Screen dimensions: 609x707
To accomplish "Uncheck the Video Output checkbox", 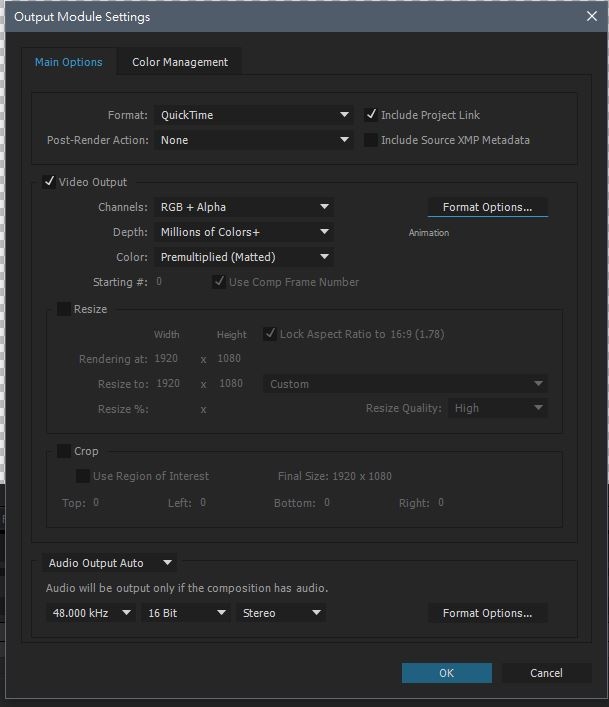I will coord(49,182).
